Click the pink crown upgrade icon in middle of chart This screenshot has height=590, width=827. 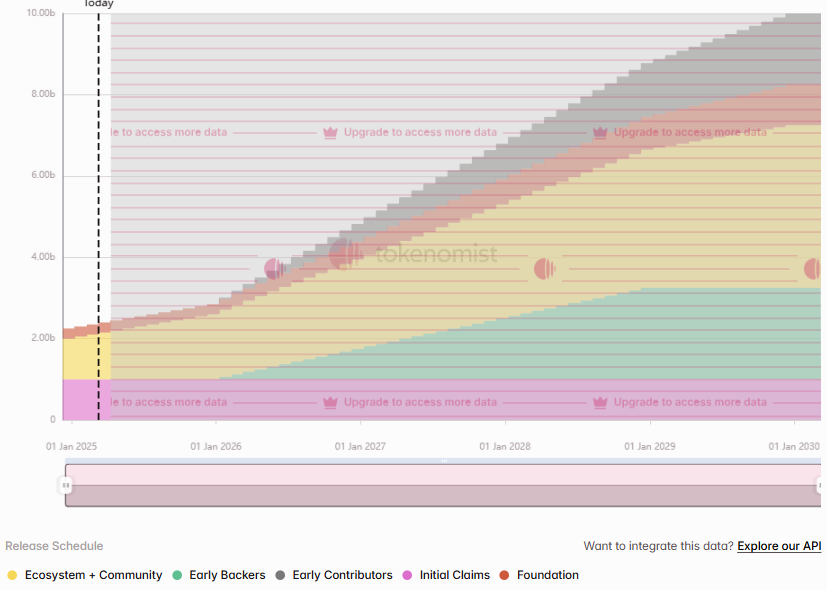point(330,132)
